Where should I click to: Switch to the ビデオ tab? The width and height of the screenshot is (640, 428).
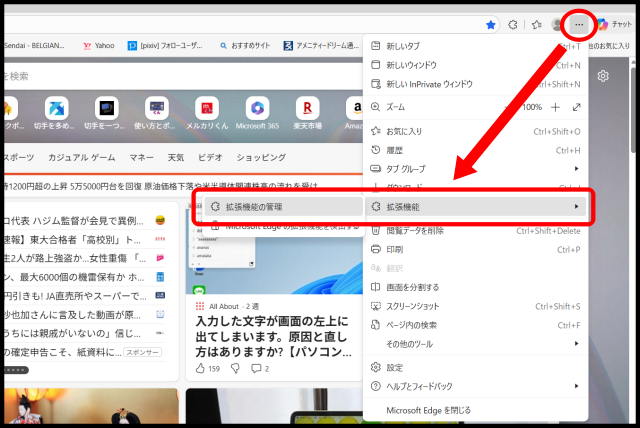[210, 157]
